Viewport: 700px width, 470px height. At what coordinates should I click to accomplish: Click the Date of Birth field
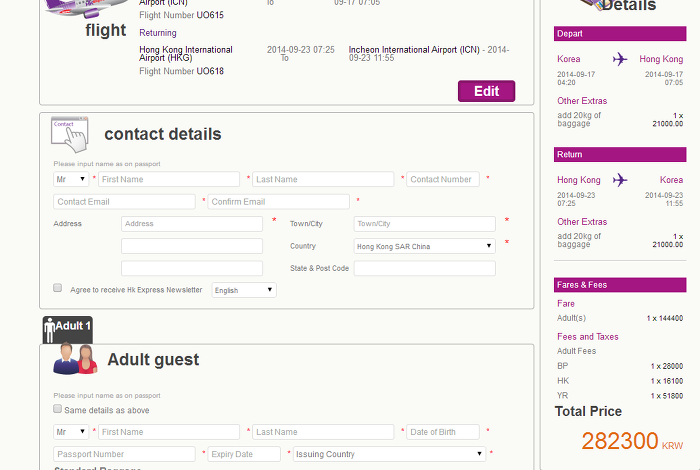pyautogui.click(x=442, y=432)
